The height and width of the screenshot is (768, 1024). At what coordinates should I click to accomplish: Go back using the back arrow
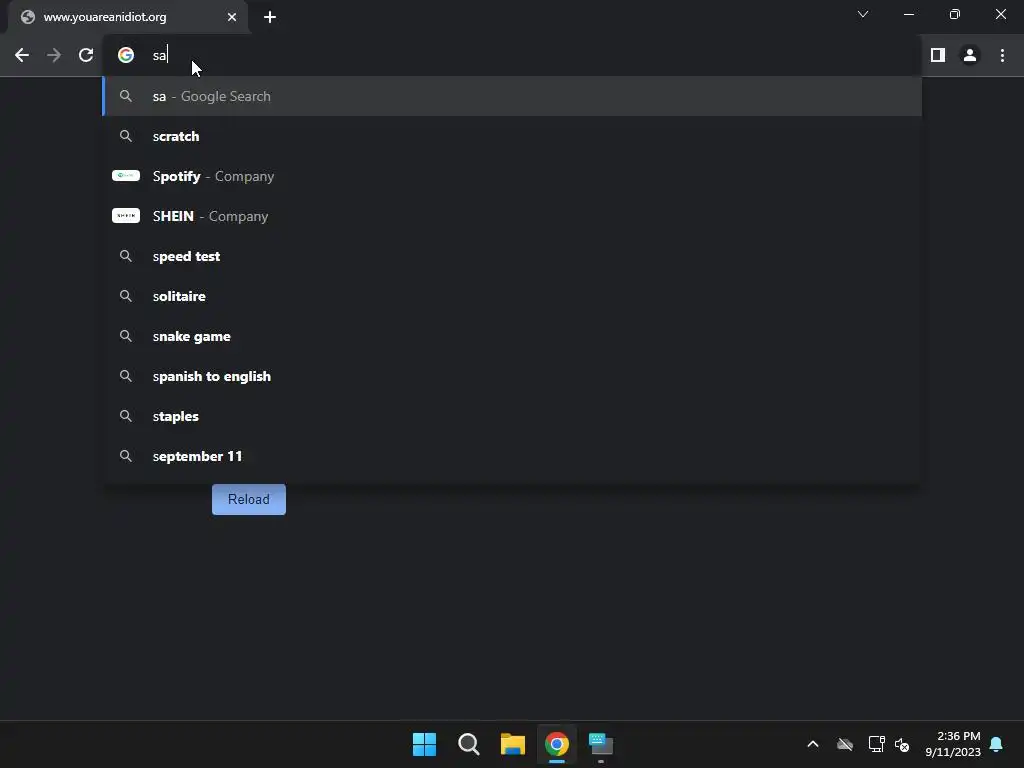(x=22, y=56)
